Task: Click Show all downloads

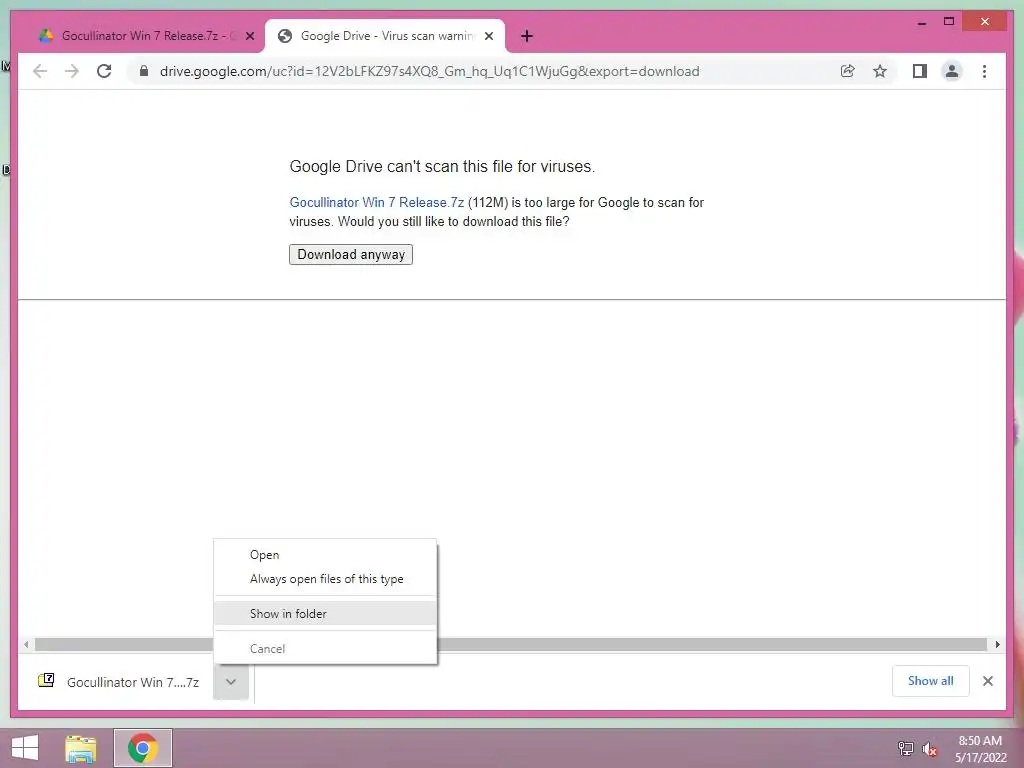Action: (x=931, y=680)
